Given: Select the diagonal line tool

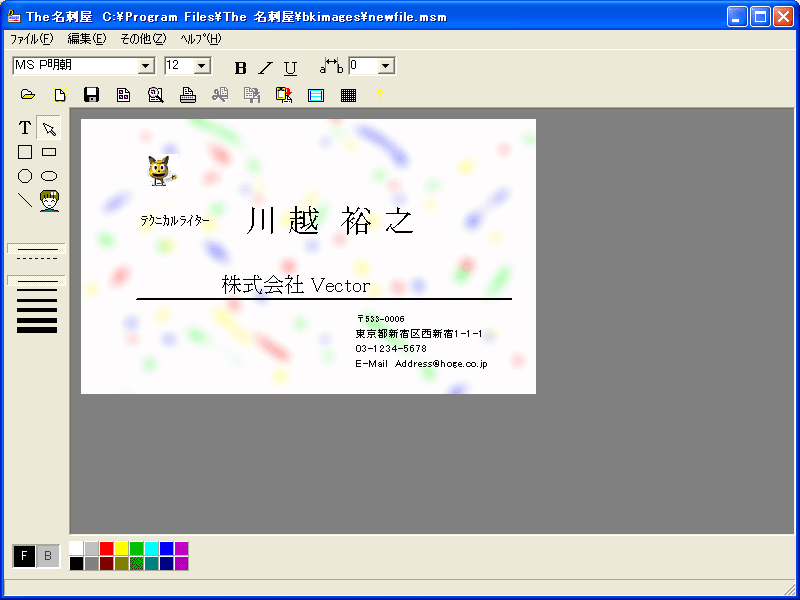Looking at the screenshot, I should click(x=24, y=200).
